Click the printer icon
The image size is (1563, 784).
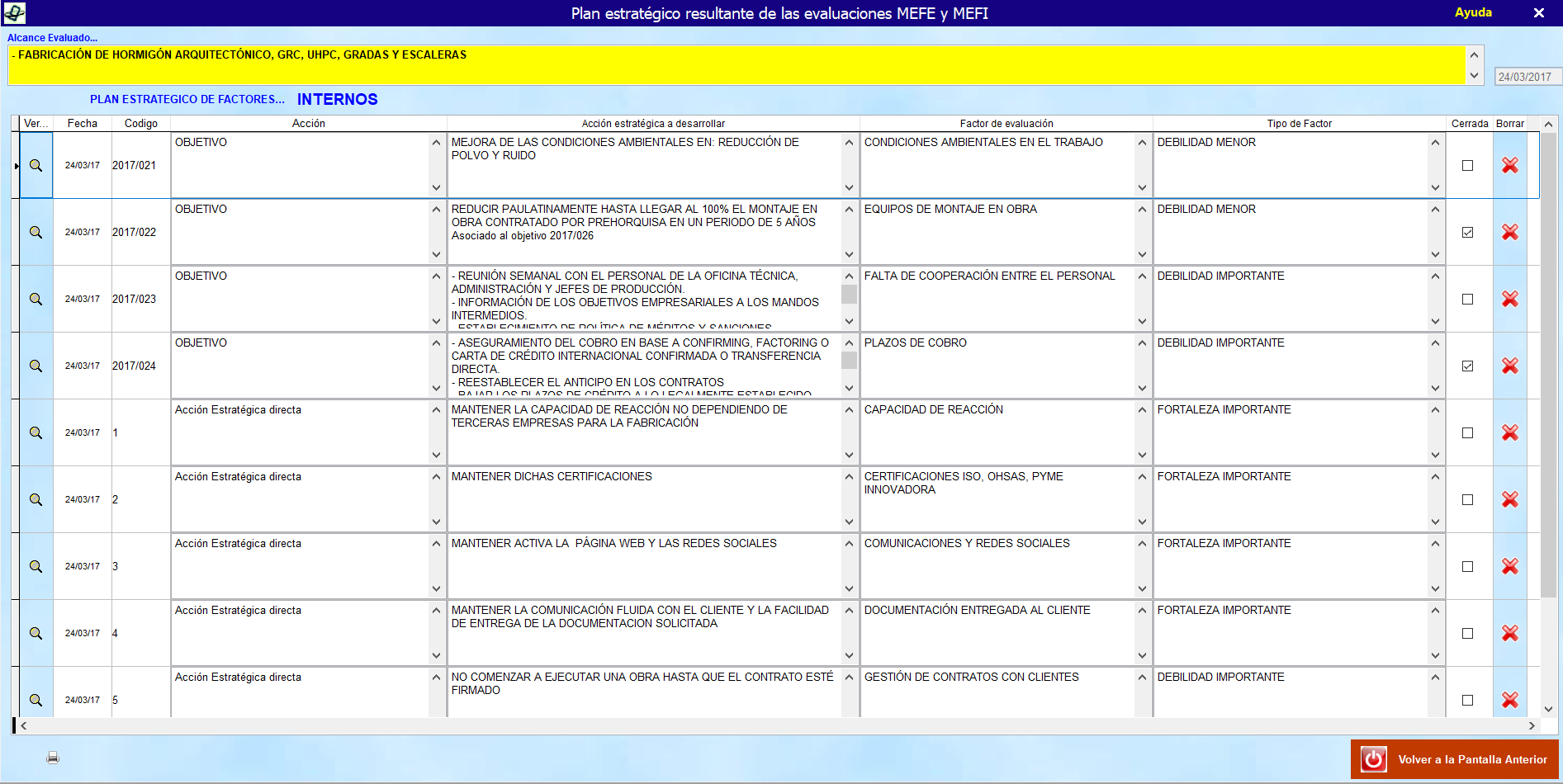click(53, 758)
